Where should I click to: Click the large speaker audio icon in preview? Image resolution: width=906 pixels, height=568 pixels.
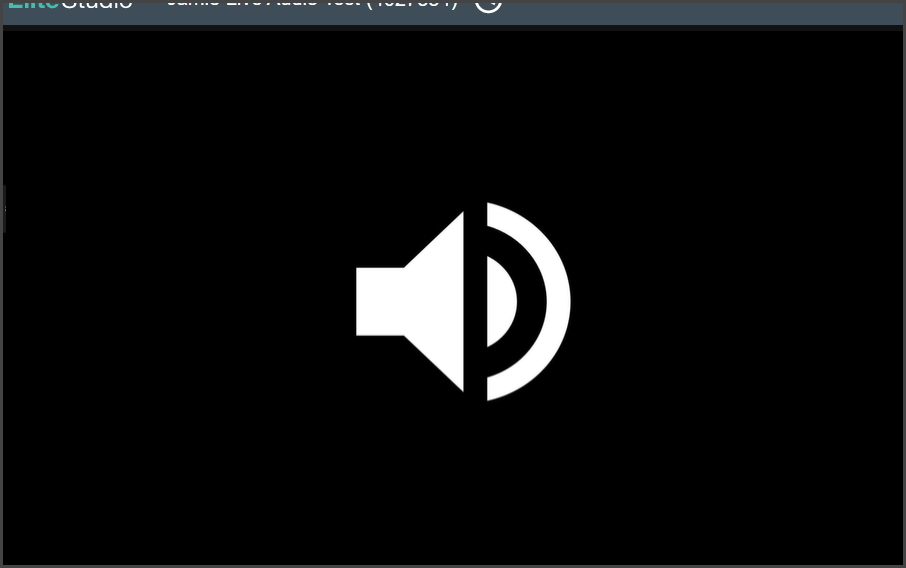point(463,301)
